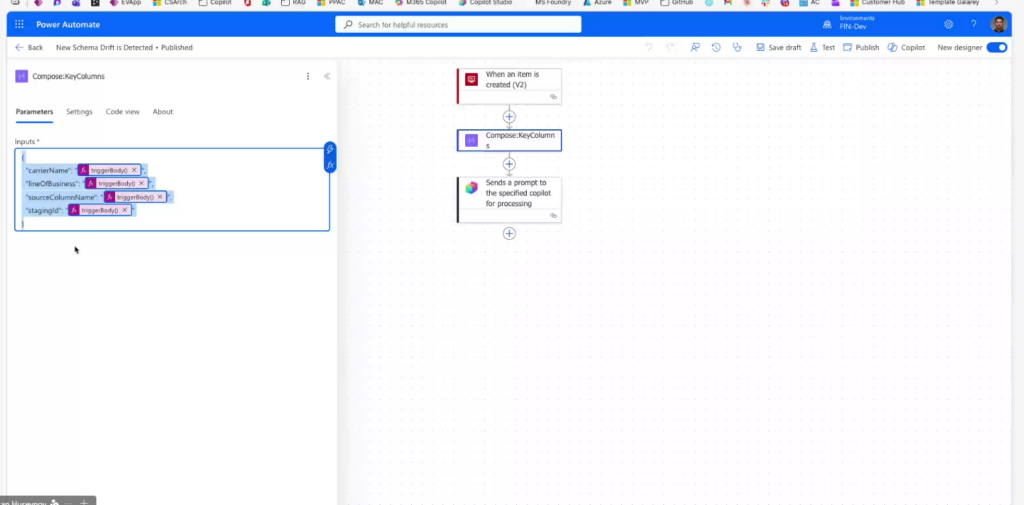This screenshot has width=1024, height=505.
Task: Click the 'Inputs *' label
Action: click(27, 142)
